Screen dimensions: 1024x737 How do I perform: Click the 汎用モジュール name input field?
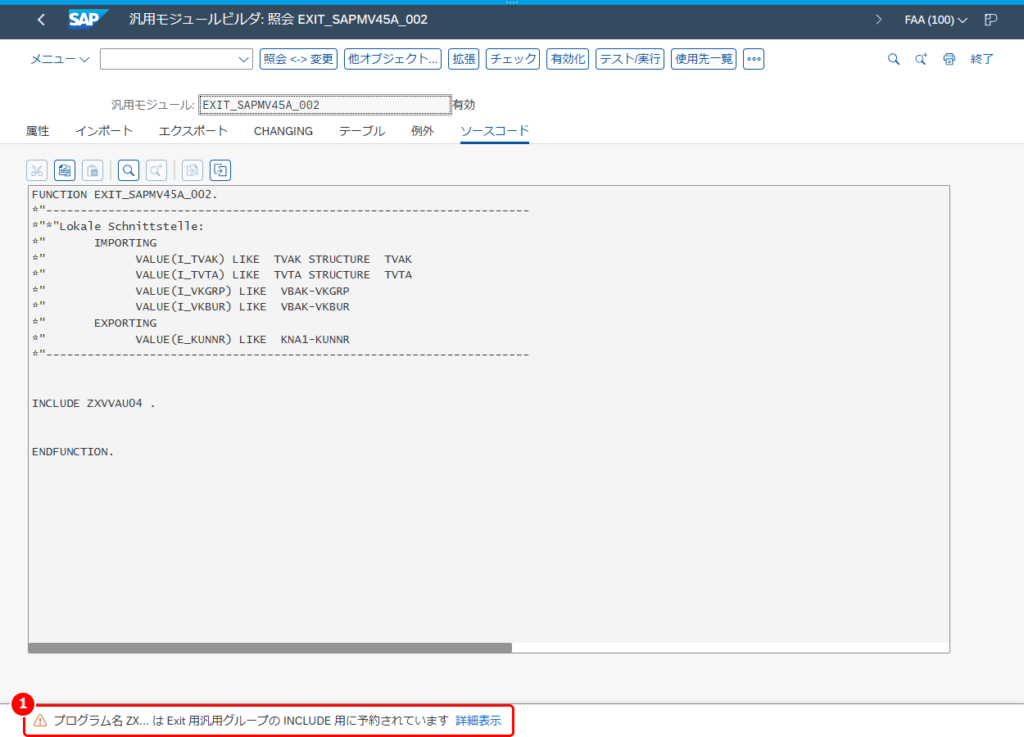(x=325, y=105)
